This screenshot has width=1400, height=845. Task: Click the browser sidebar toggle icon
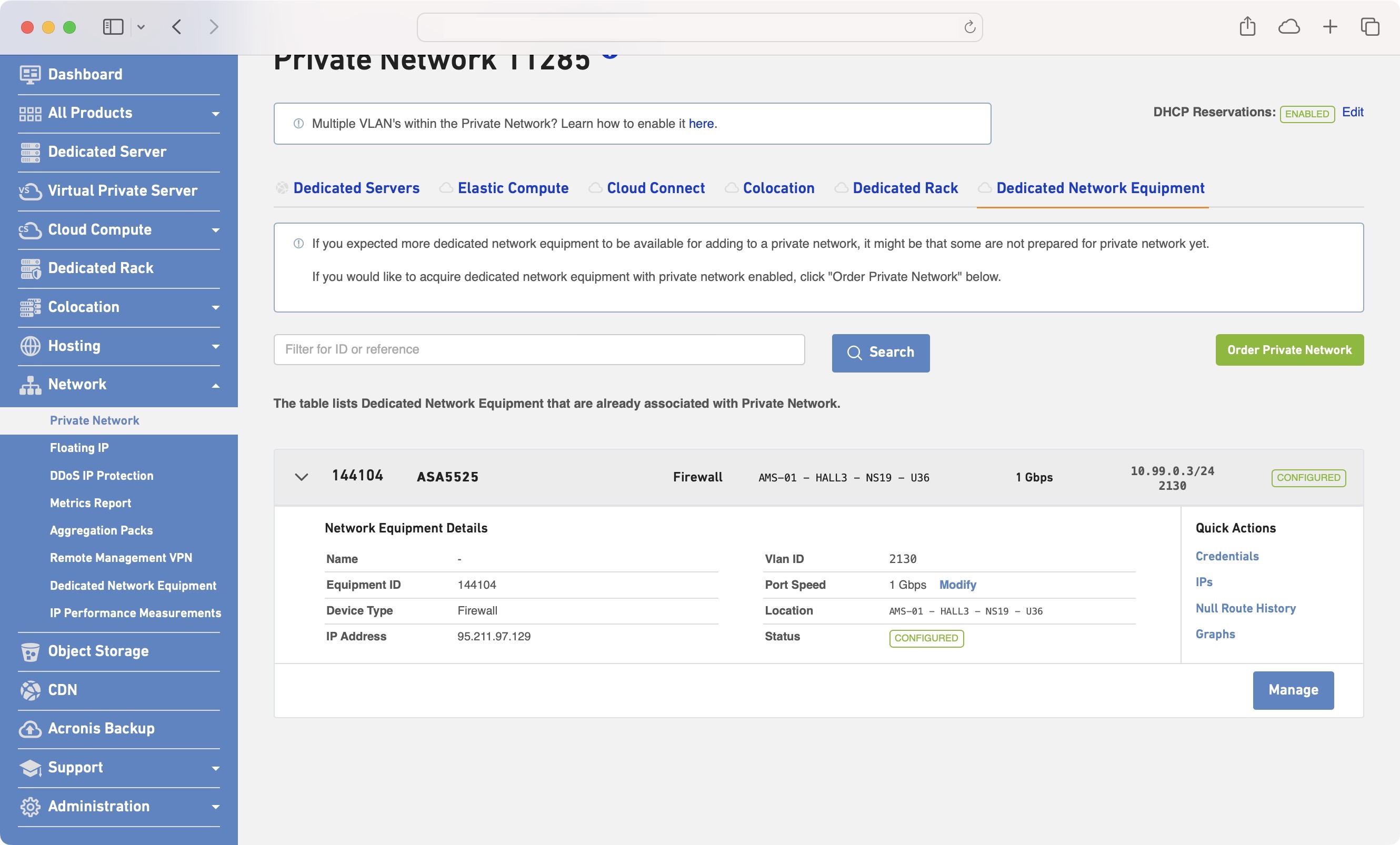click(x=113, y=27)
